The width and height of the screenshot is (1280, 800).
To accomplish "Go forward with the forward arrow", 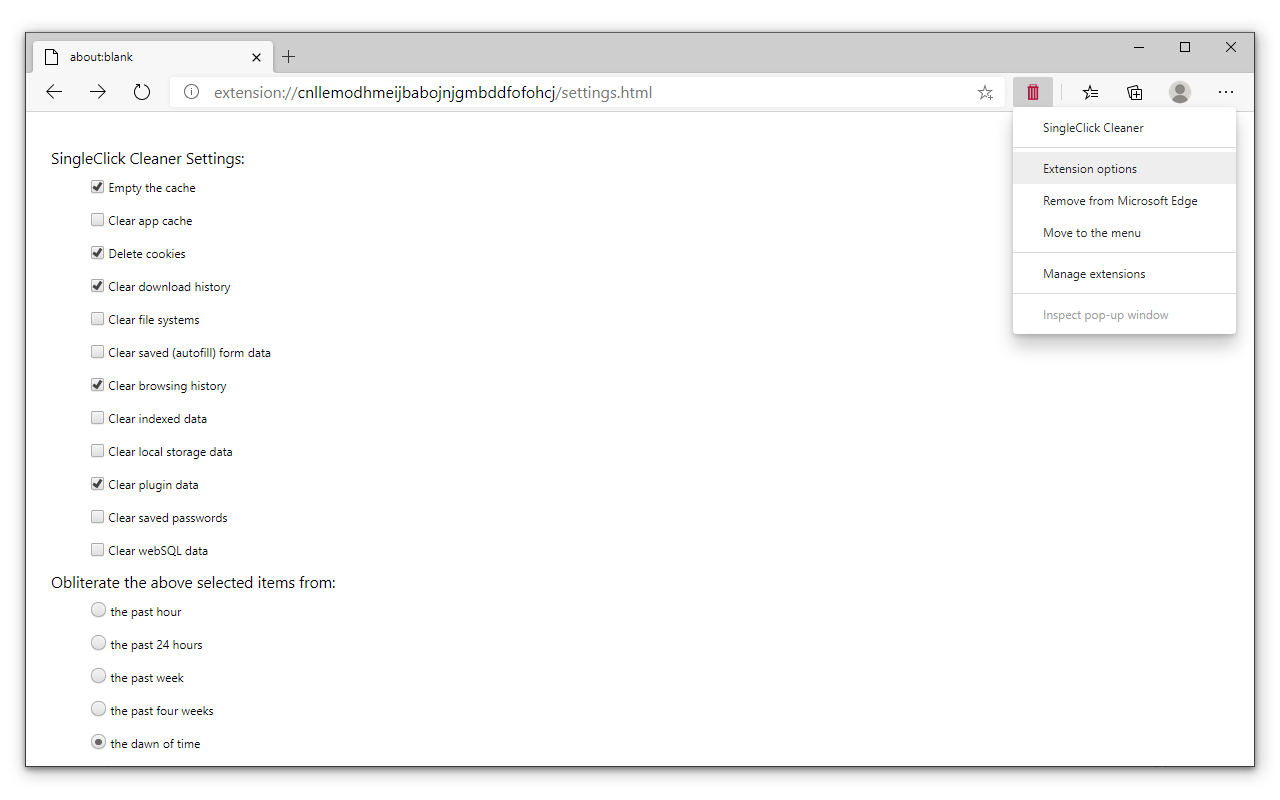I will [x=98, y=92].
